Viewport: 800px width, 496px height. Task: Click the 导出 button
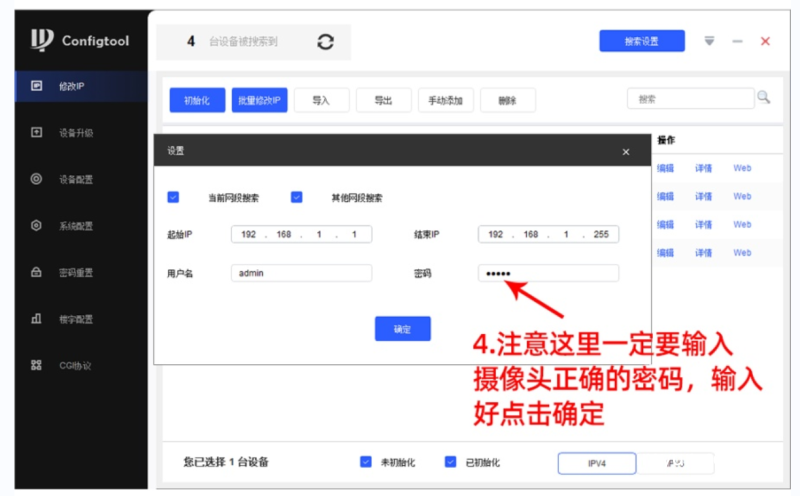[x=384, y=100]
